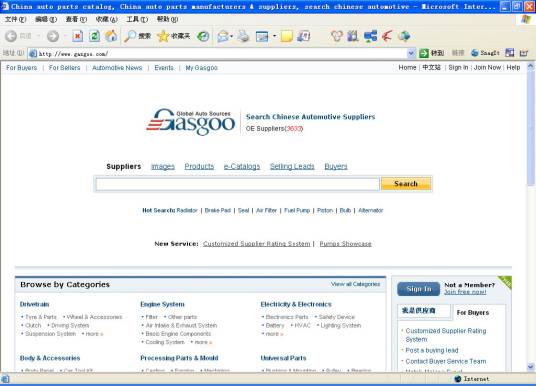Click the Refresh page icon
This screenshot has width=536, height=386.
click(x=94, y=36)
